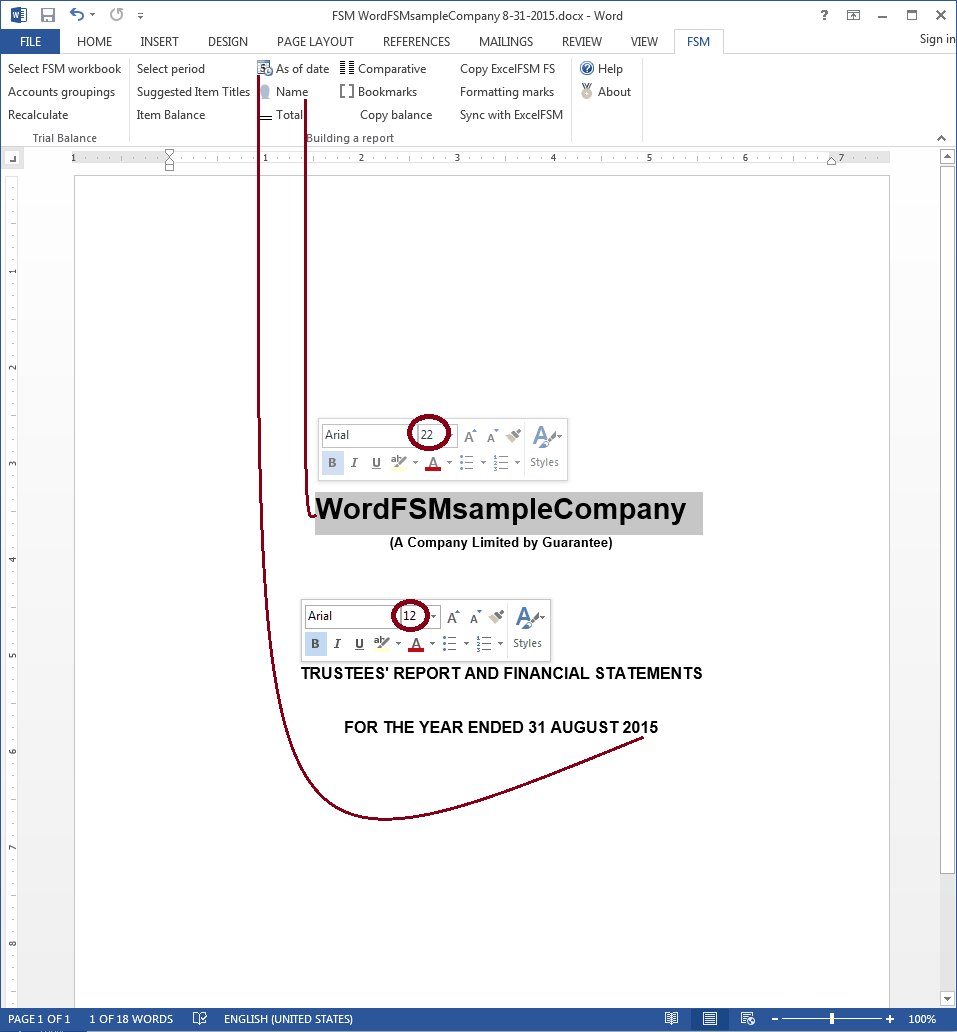This screenshot has width=957, height=1032.
Task: Click the zoom slider handle
Action: (832, 1018)
